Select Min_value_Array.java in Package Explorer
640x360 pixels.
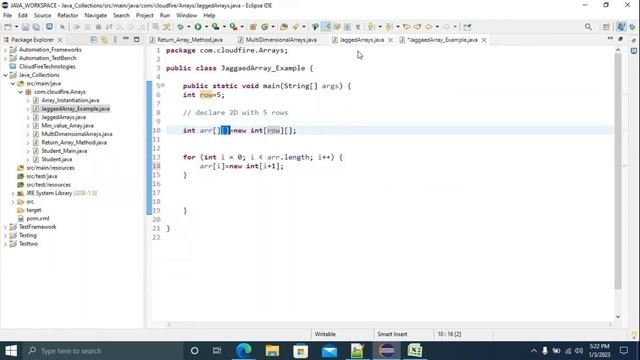point(67,126)
